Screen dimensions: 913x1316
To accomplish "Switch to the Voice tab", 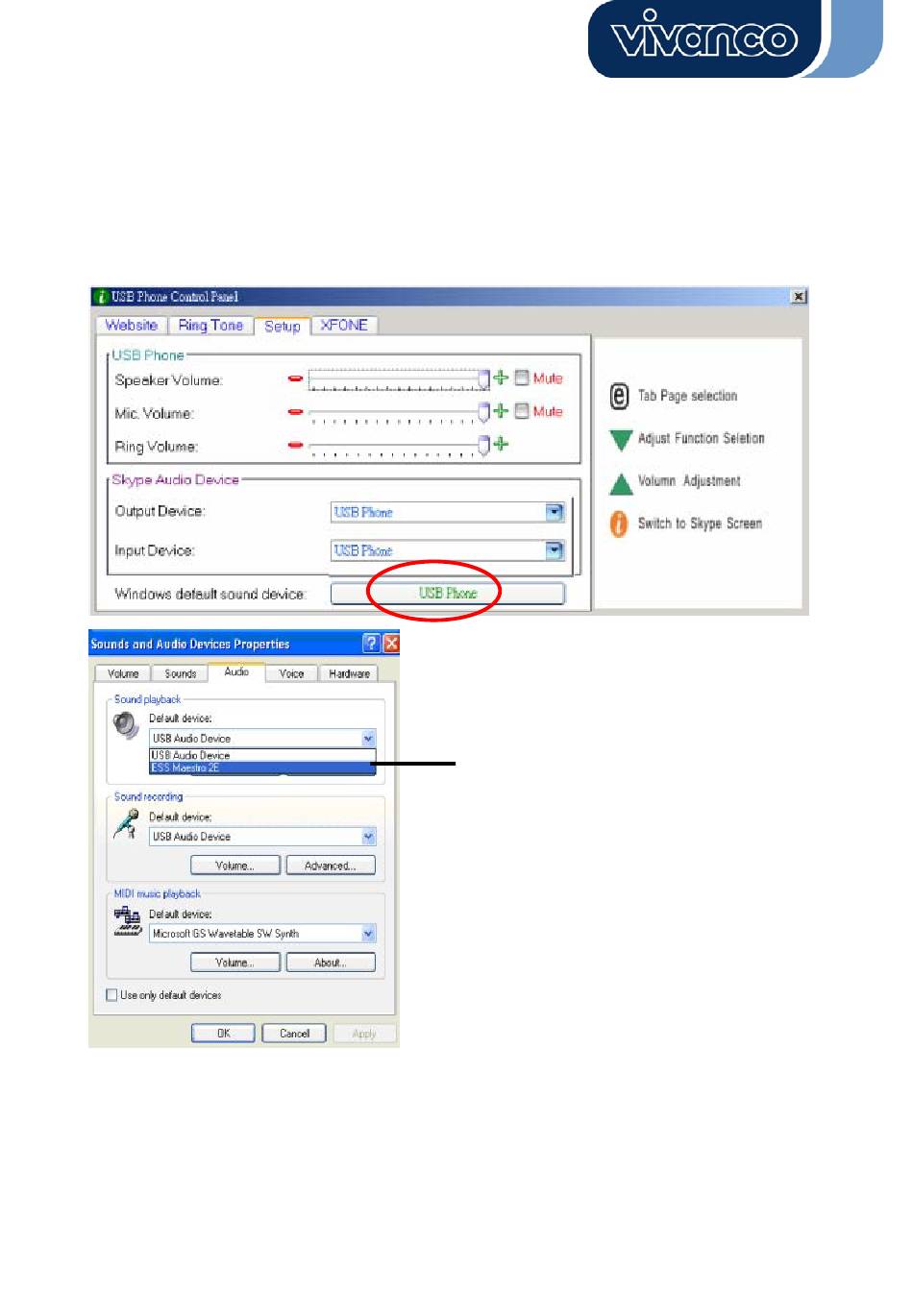I will (x=291, y=673).
